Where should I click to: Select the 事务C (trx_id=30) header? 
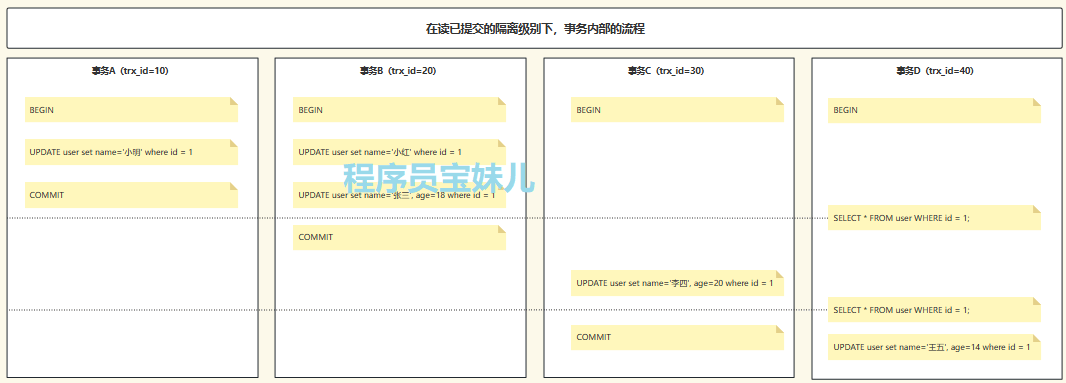click(666, 71)
